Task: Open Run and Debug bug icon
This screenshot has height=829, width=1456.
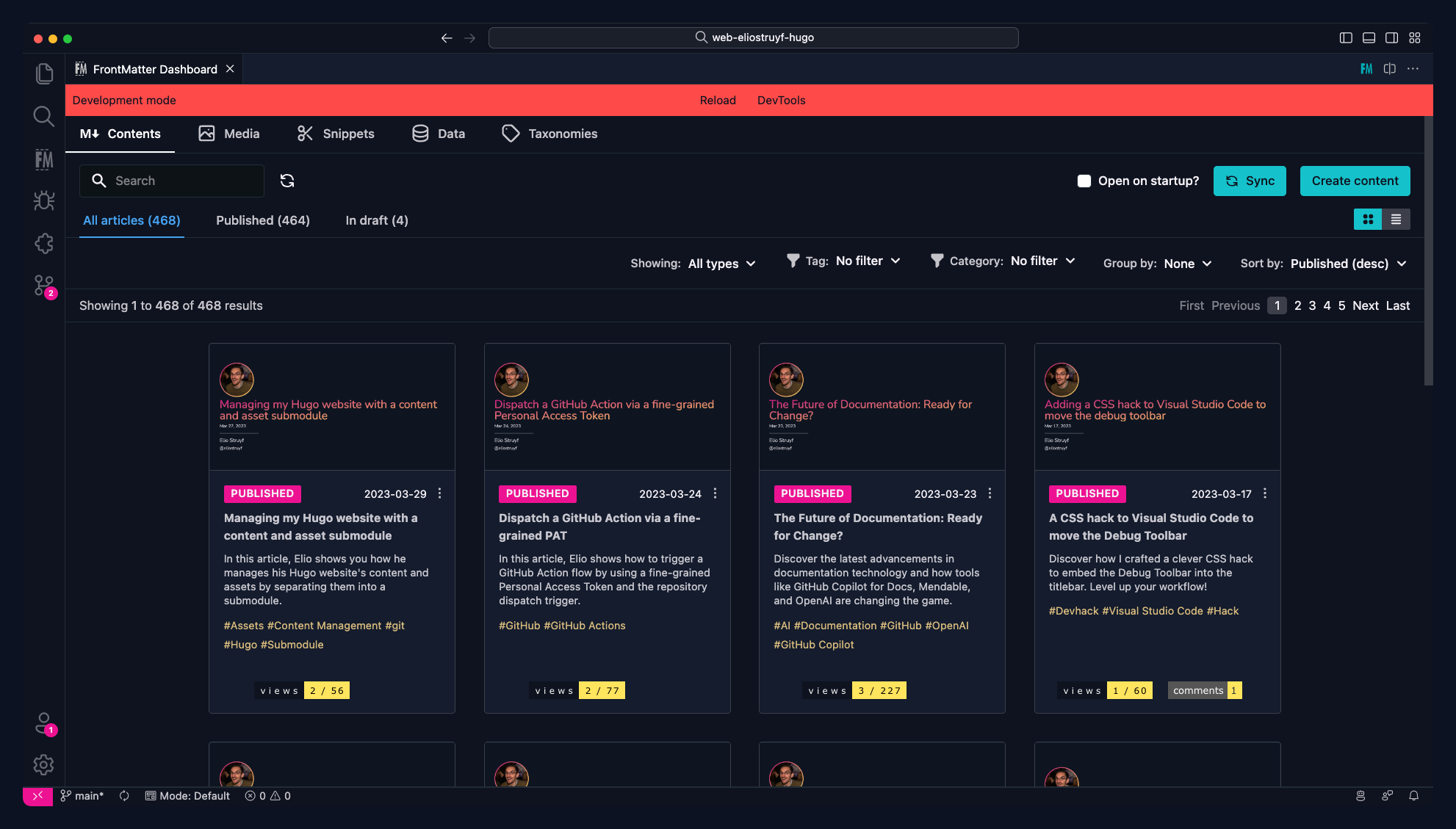Action: click(44, 201)
